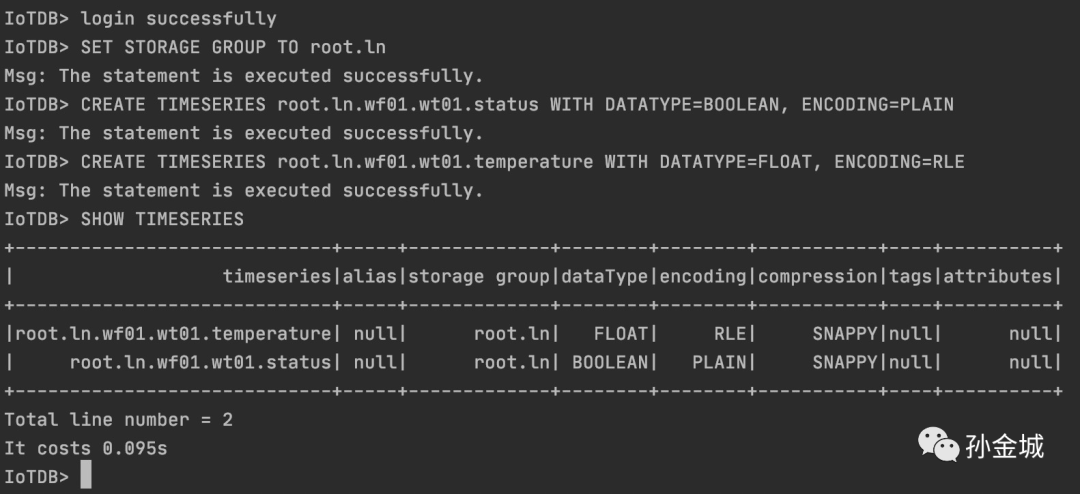Click the BOOLEAN dataType cell
This screenshot has height=494, width=1080.
click(x=610, y=362)
